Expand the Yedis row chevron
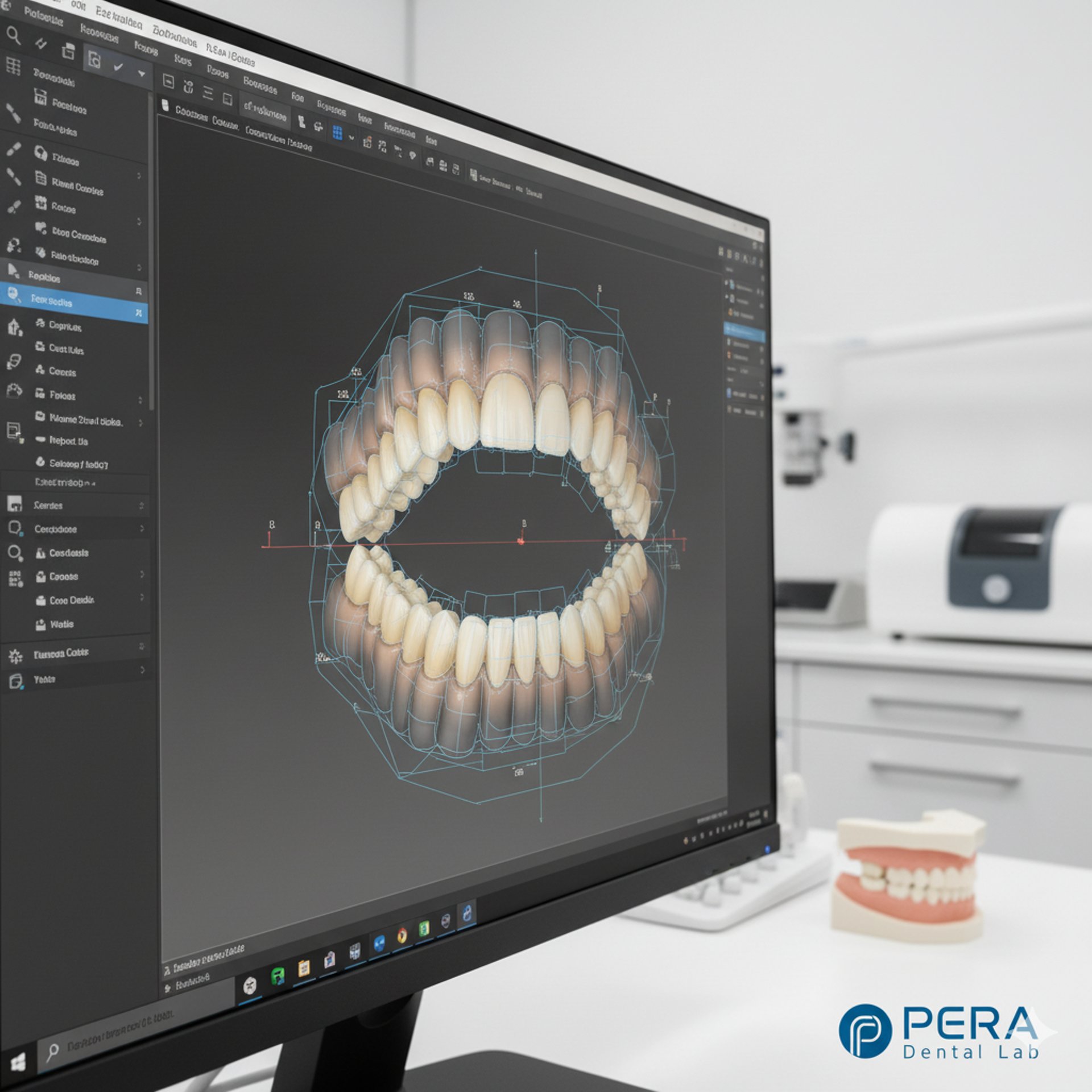This screenshot has width=1092, height=1092. [x=142, y=670]
